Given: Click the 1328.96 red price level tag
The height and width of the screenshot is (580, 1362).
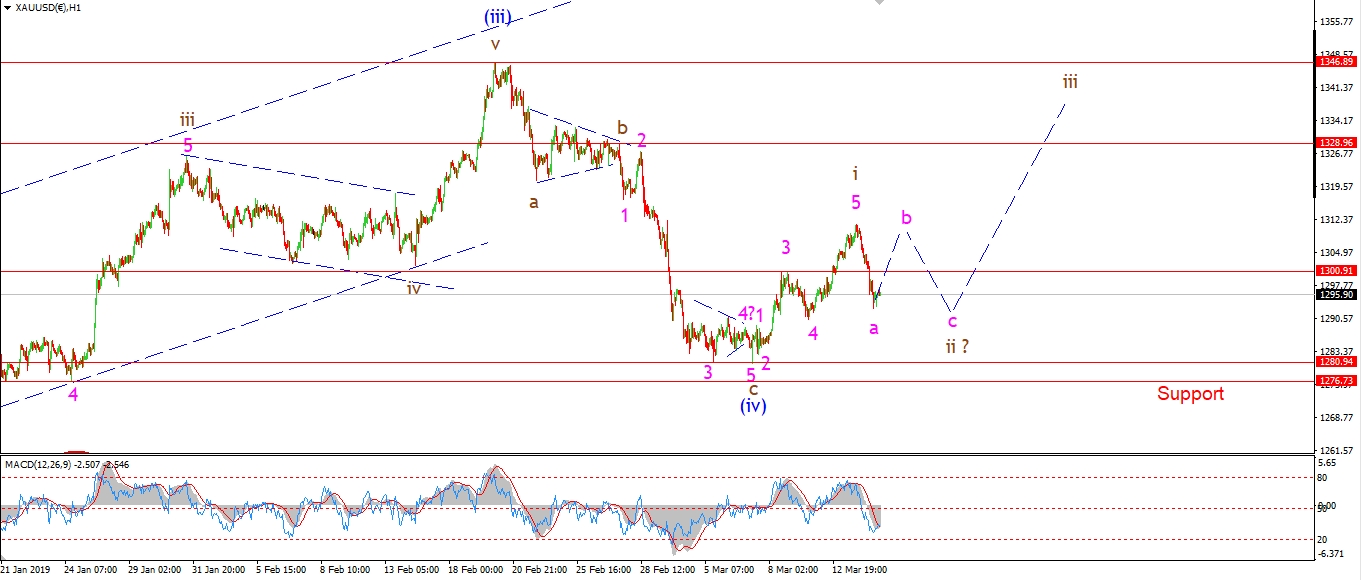Looking at the screenshot, I should coord(1335,143).
